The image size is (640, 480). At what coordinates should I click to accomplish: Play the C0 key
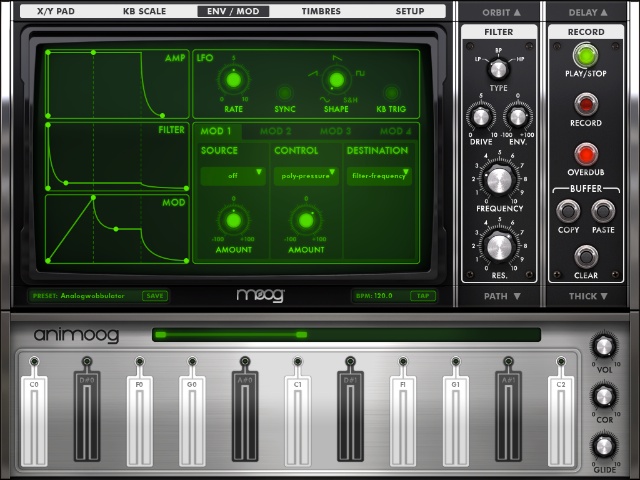34,421
